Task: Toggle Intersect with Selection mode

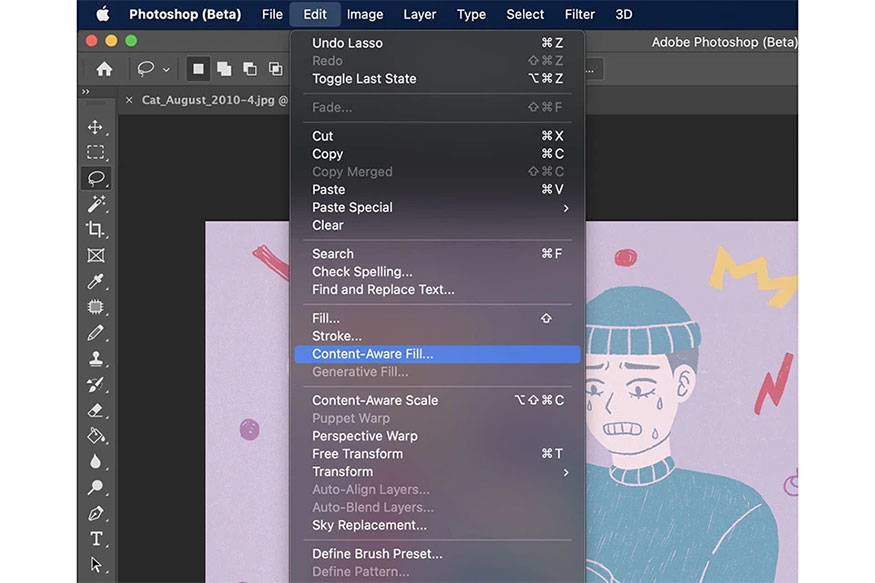Action: coord(275,69)
